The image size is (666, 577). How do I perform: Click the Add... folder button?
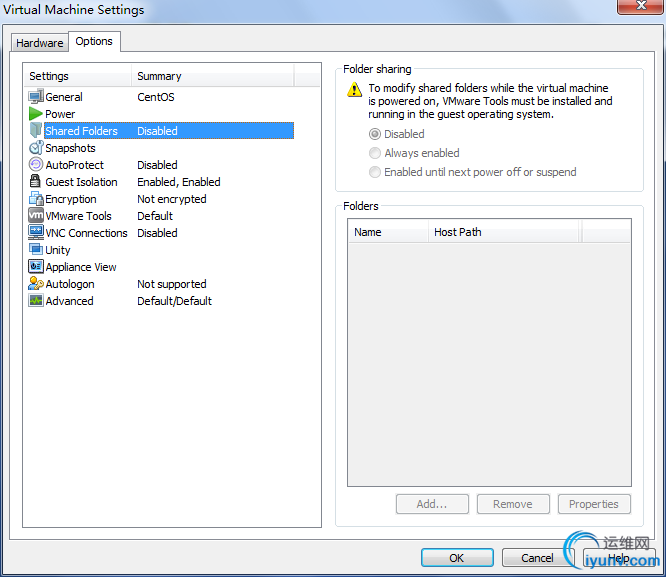432,504
